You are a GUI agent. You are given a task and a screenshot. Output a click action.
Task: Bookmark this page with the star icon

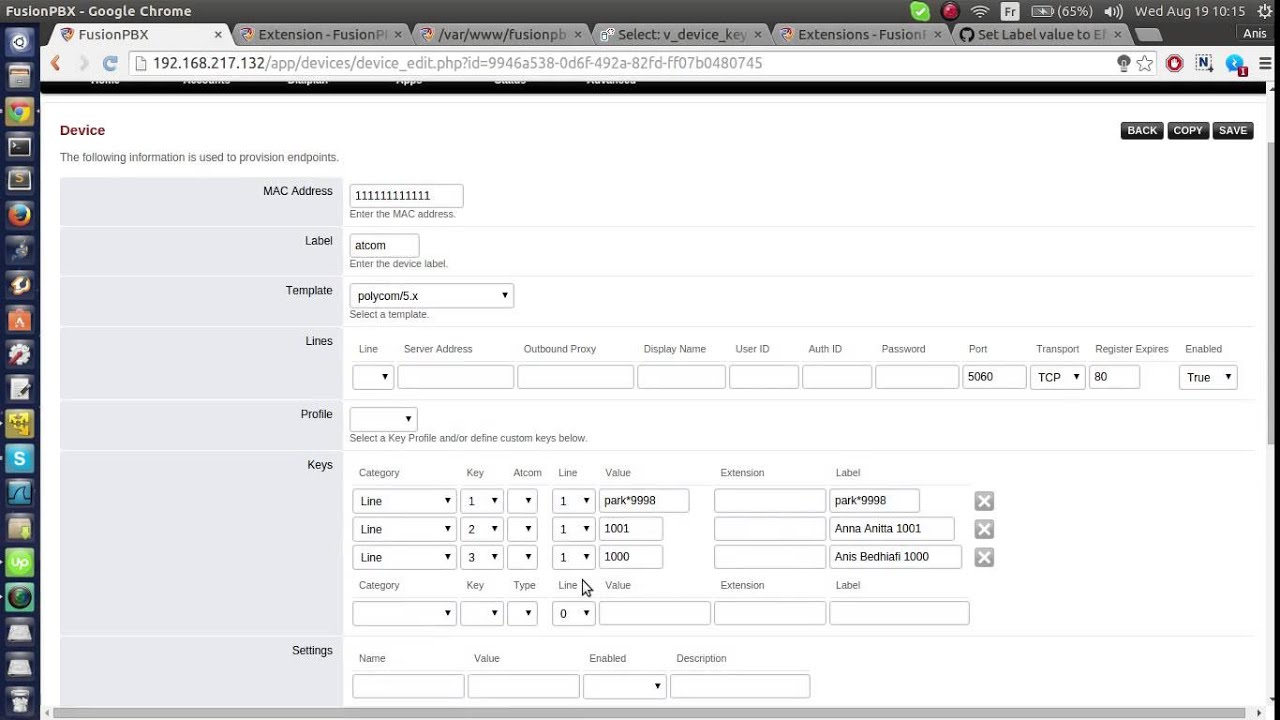pos(1145,63)
